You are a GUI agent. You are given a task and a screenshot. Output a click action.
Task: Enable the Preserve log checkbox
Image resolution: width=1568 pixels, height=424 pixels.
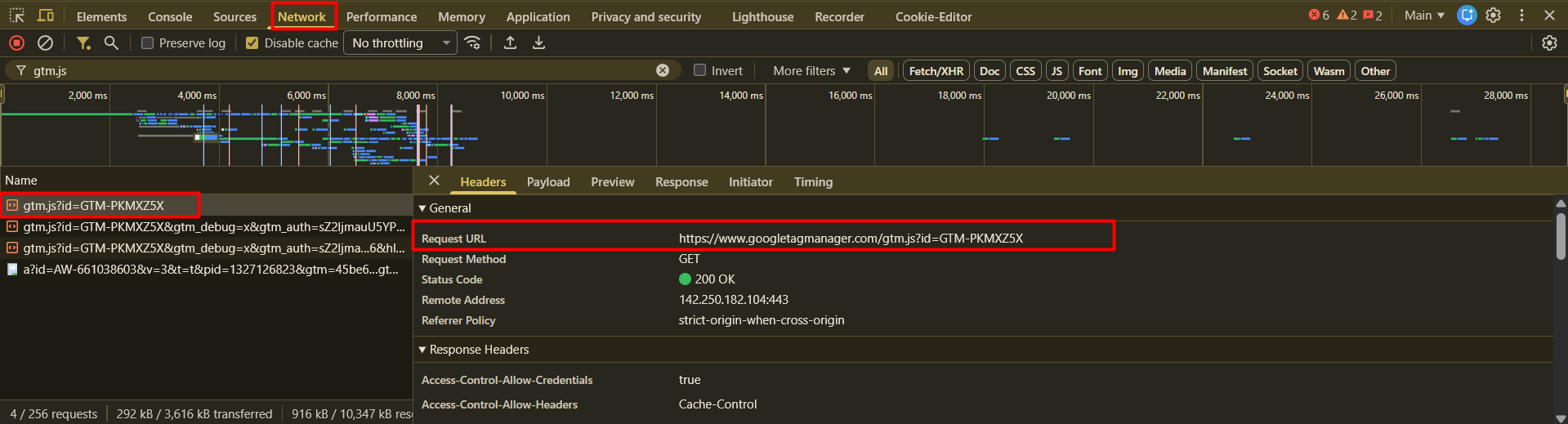point(148,43)
